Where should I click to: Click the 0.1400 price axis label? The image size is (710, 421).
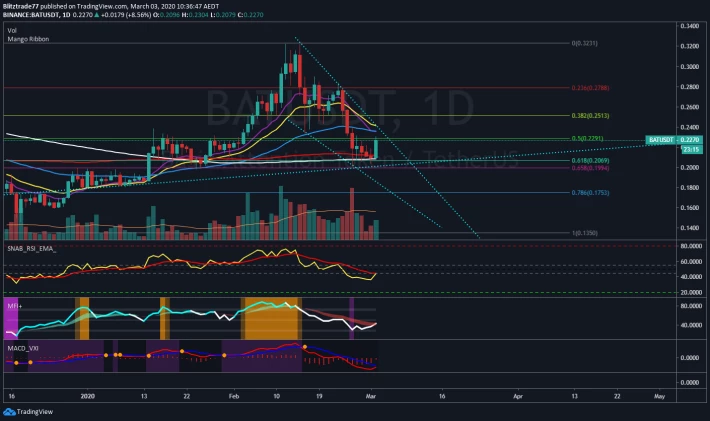tap(690, 228)
